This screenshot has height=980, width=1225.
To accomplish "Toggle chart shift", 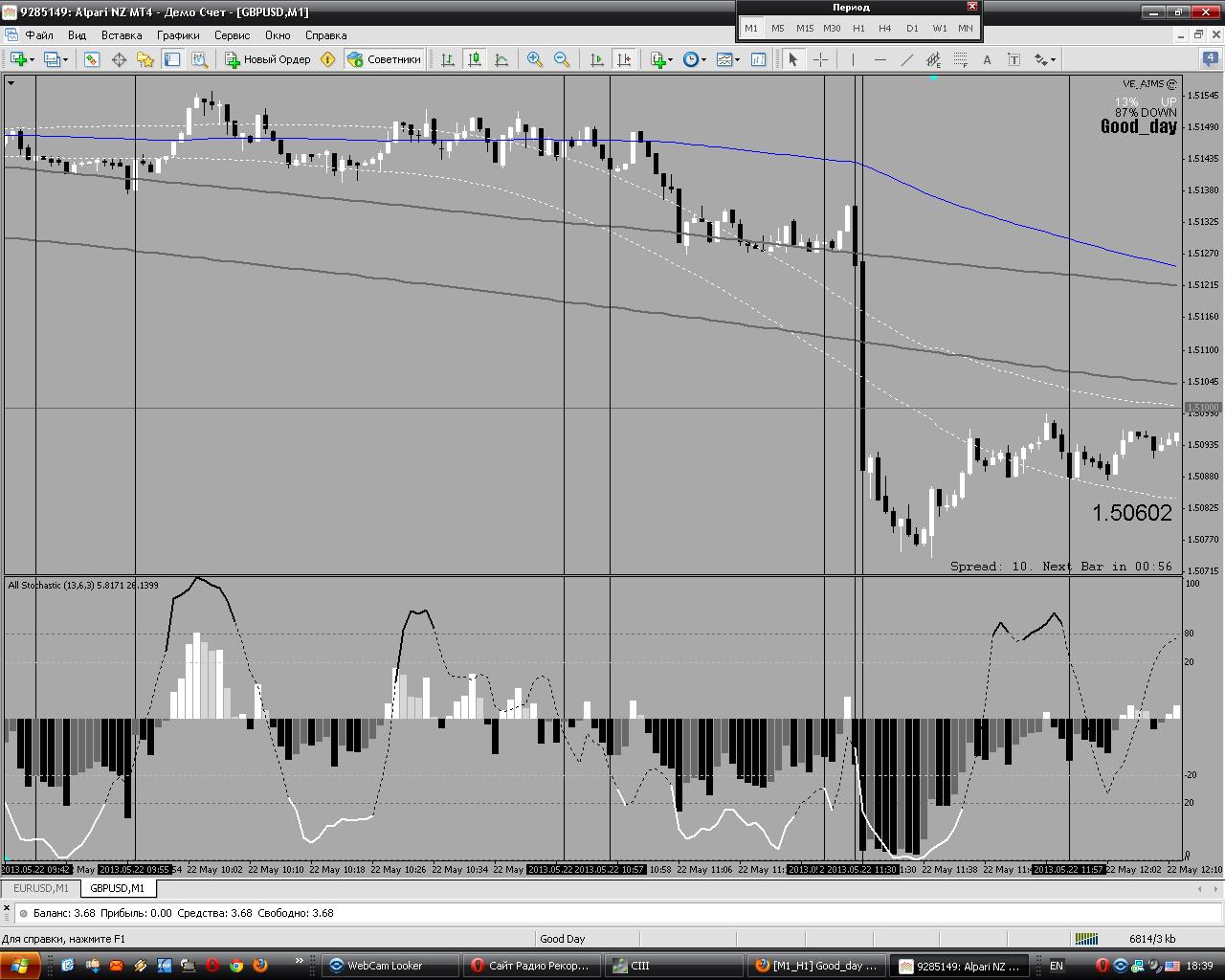I will tap(624, 59).
